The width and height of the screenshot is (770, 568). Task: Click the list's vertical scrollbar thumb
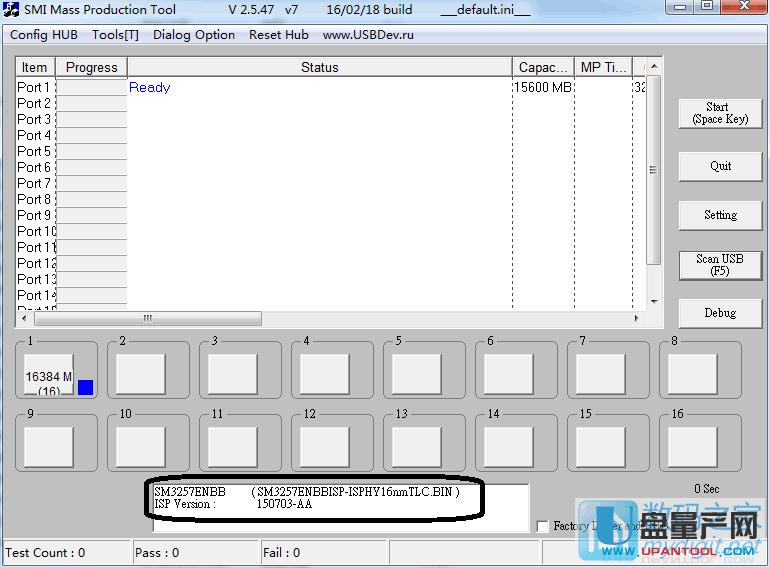click(x=654, y=170)
